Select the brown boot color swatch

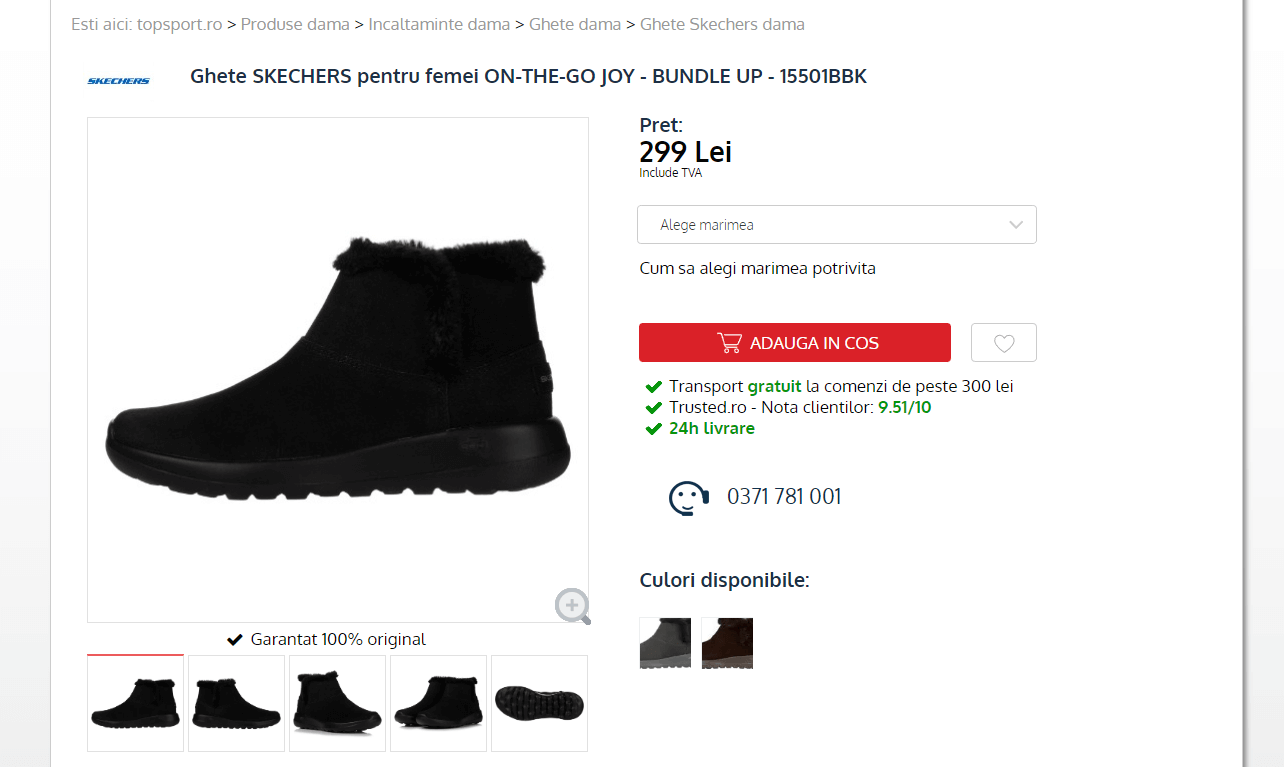[x=727, y=643]
